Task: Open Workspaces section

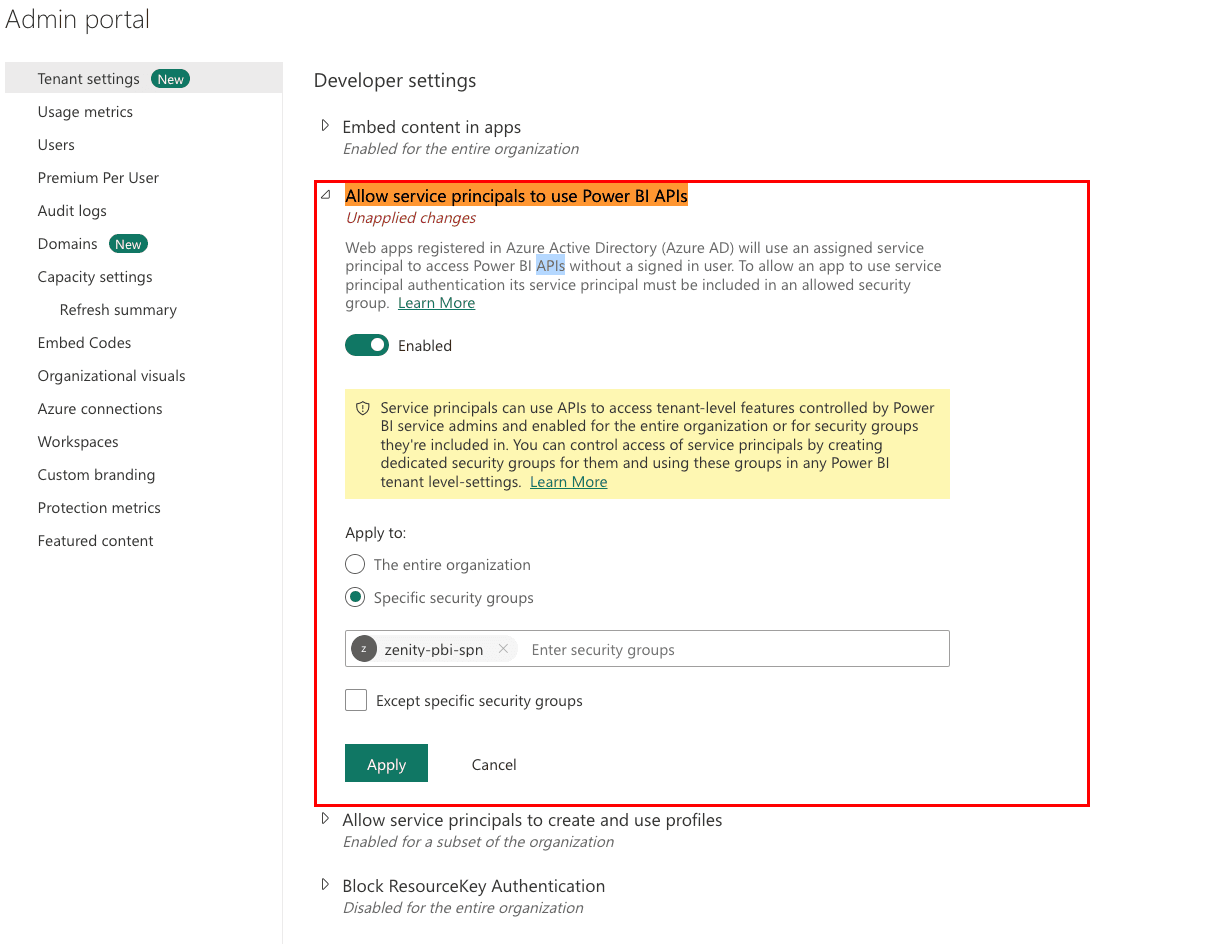Action: pyautogui.click(x=78, y=442)
